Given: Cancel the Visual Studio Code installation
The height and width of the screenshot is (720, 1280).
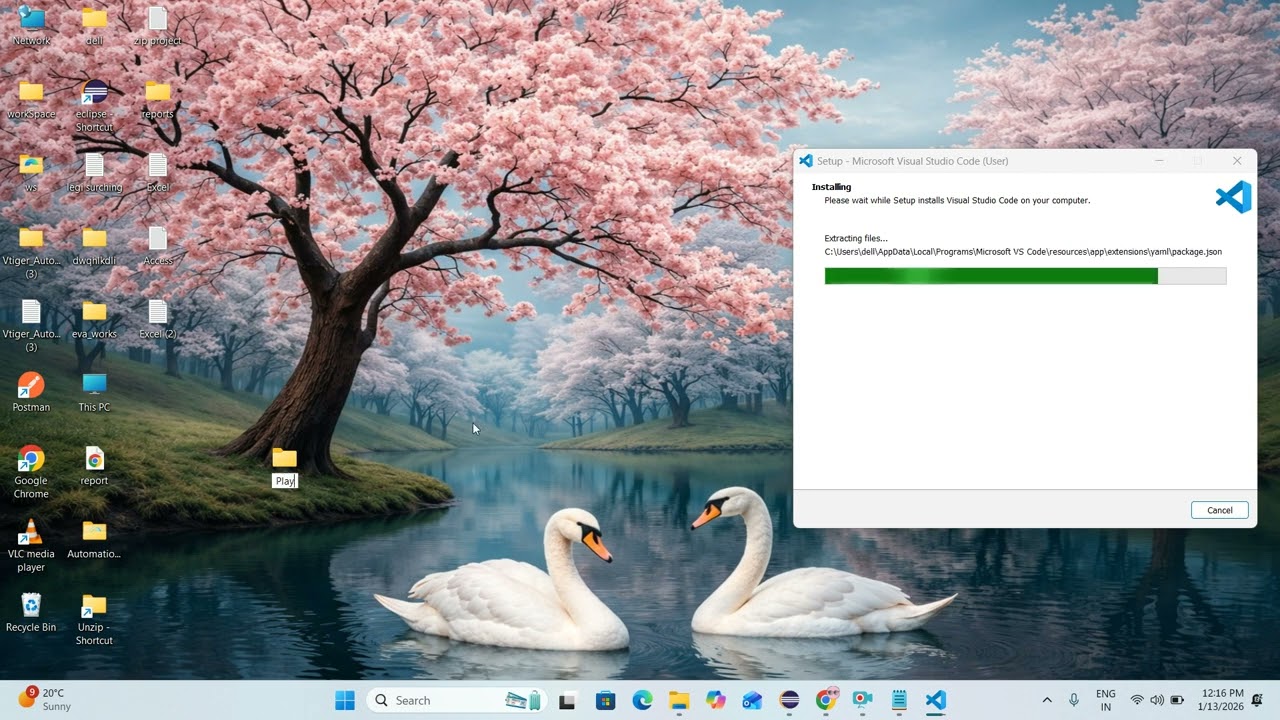Looking at the screenshot, I should 1219,510.
